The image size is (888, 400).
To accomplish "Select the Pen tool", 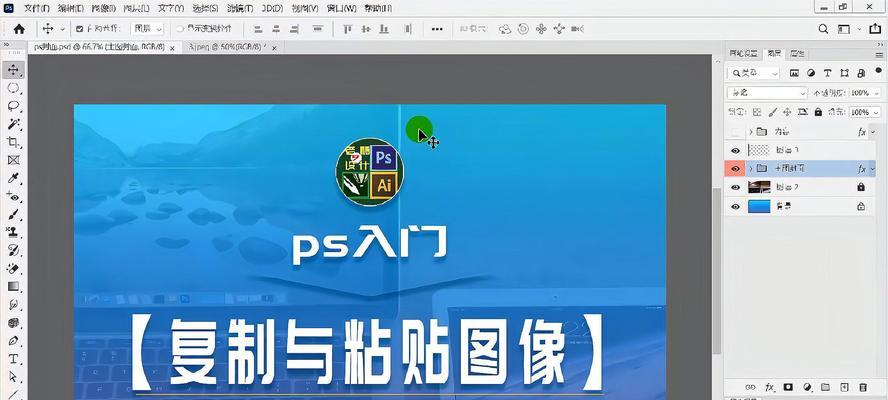I will click(x=13, y=341).
